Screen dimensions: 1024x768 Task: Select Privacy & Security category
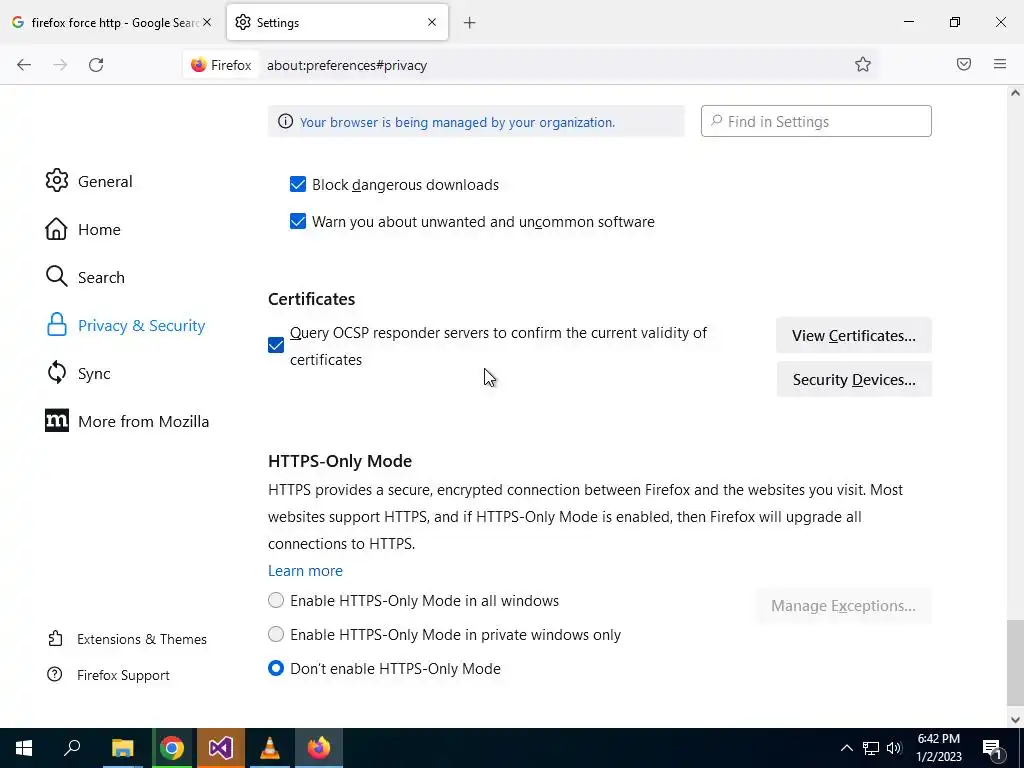tap(125, 325)
